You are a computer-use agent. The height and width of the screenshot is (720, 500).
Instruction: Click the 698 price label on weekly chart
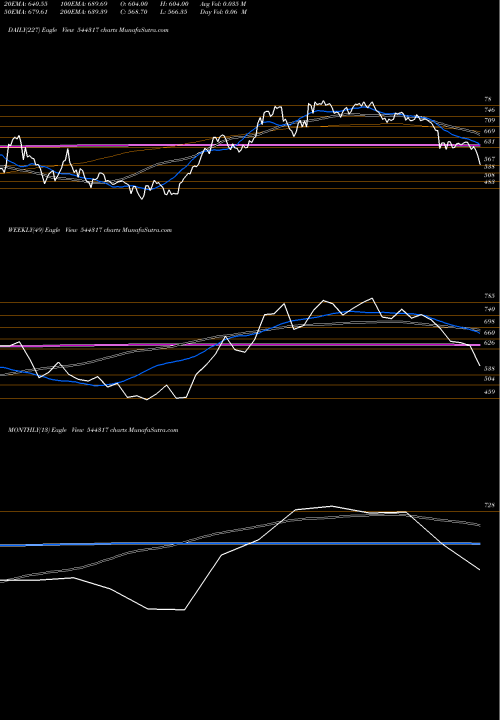(x=489, y=322)
